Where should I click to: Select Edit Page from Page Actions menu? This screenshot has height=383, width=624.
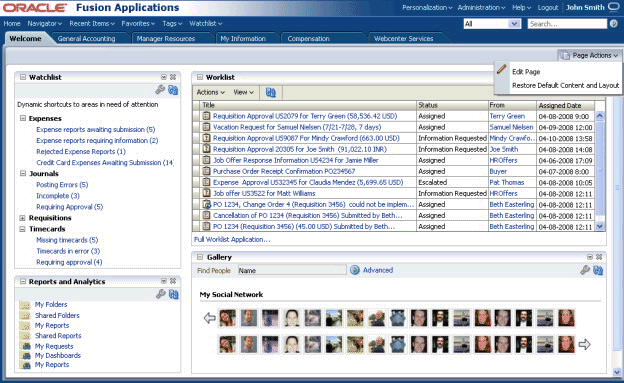(x=526, y=72)
